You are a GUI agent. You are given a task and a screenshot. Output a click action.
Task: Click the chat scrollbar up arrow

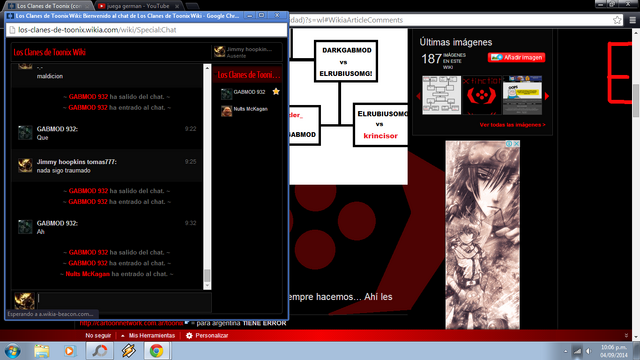[x=207, y=68]
